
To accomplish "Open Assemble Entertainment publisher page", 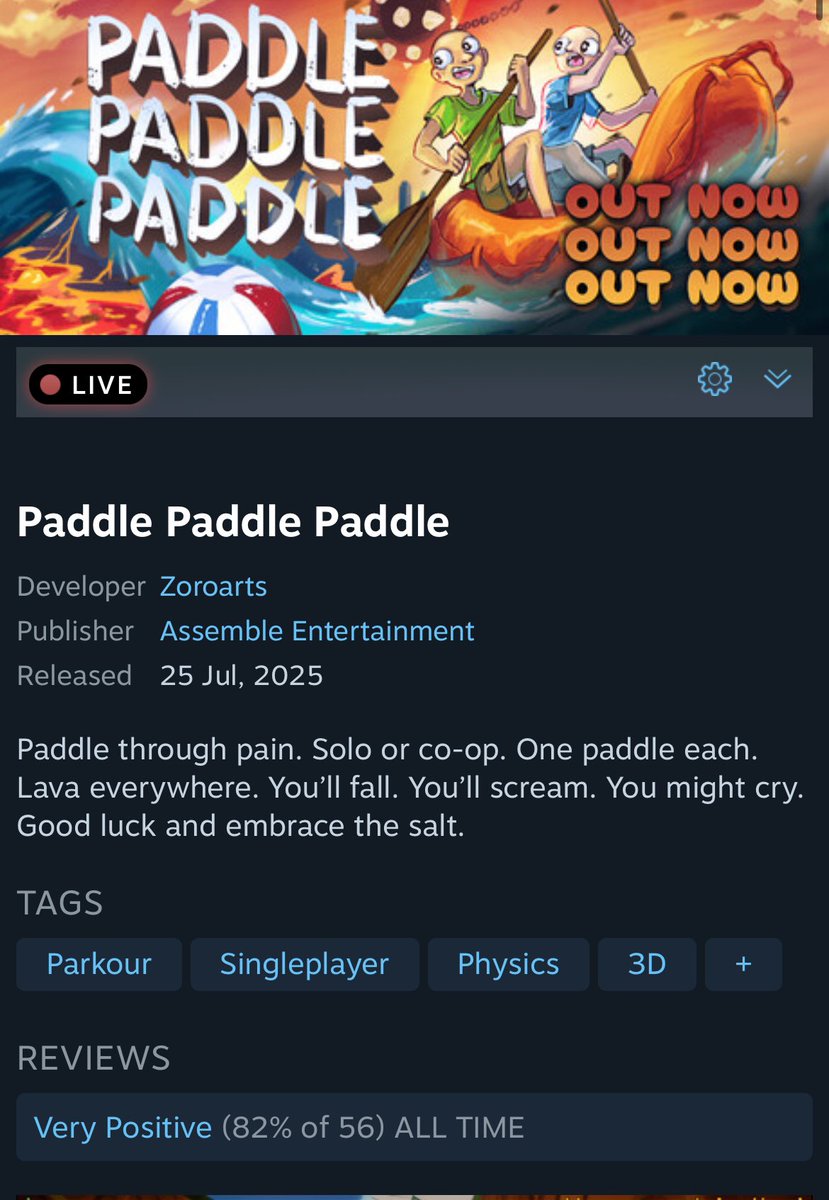I will click(317, 631).
